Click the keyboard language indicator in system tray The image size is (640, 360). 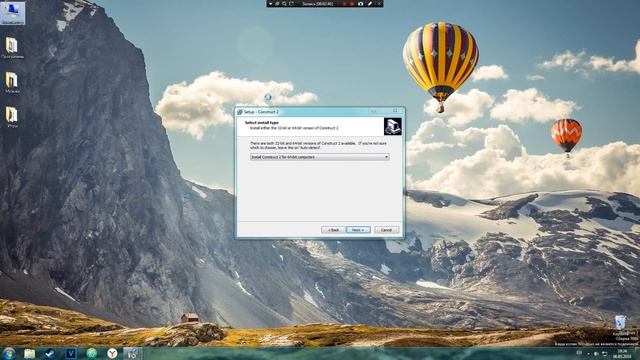[x=579, y=353]
